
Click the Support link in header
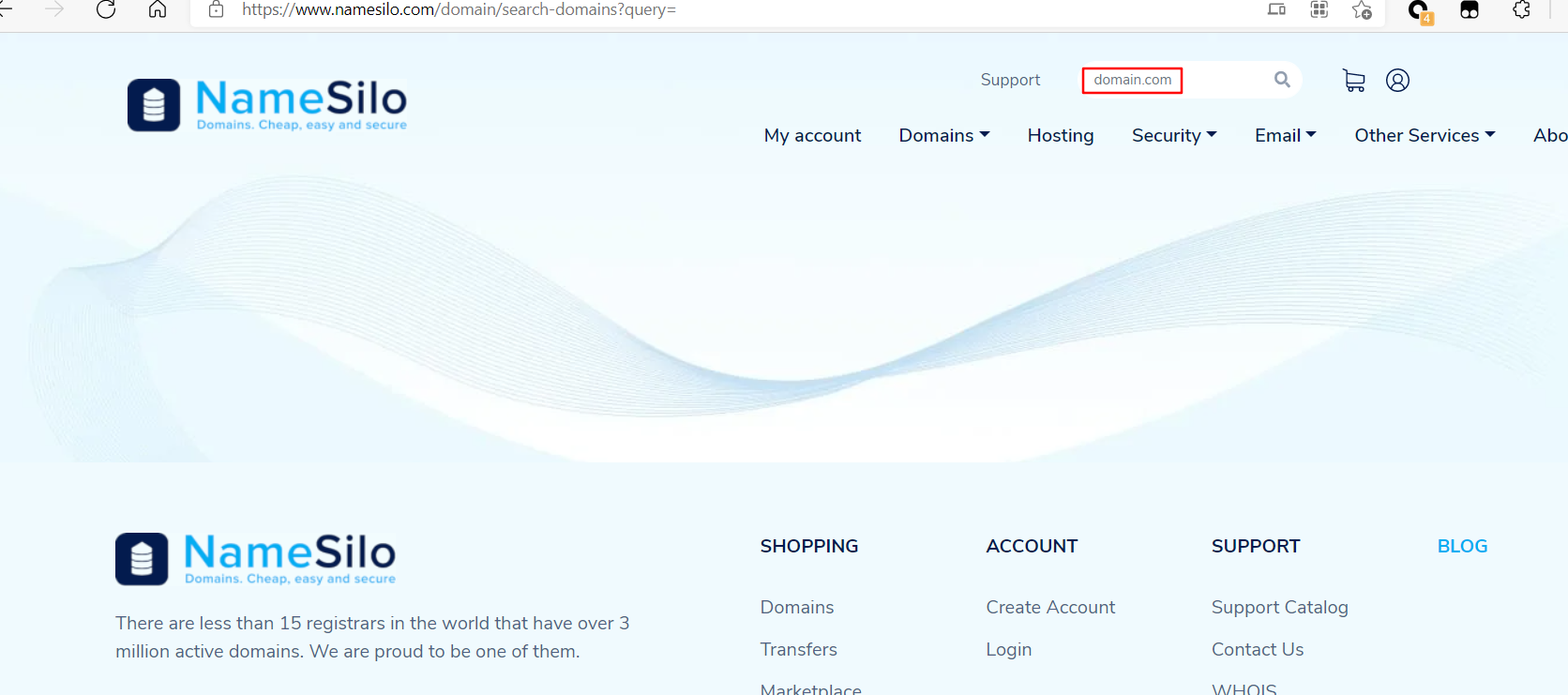coord(1010,80)
